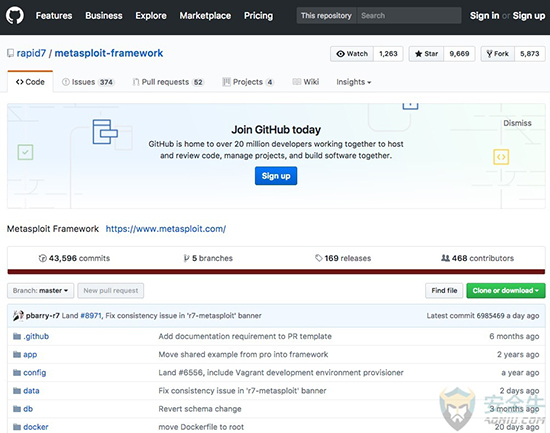Screen dimensions: 550x433
Task: Open commit 'Move shared example from pro into framework'
Action: (x=243, y=354)
